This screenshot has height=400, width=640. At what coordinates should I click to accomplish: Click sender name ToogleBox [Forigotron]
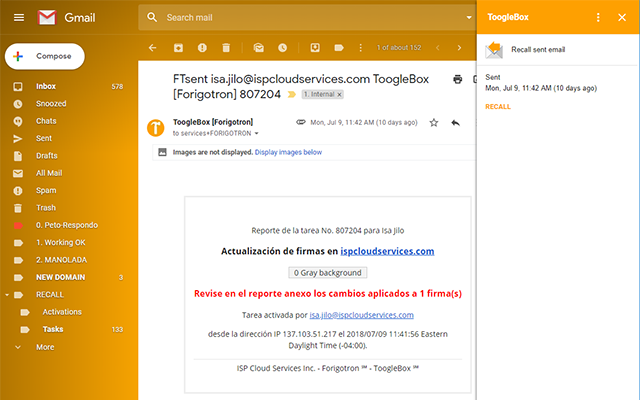pyautogui.click(x=213, y=122)
